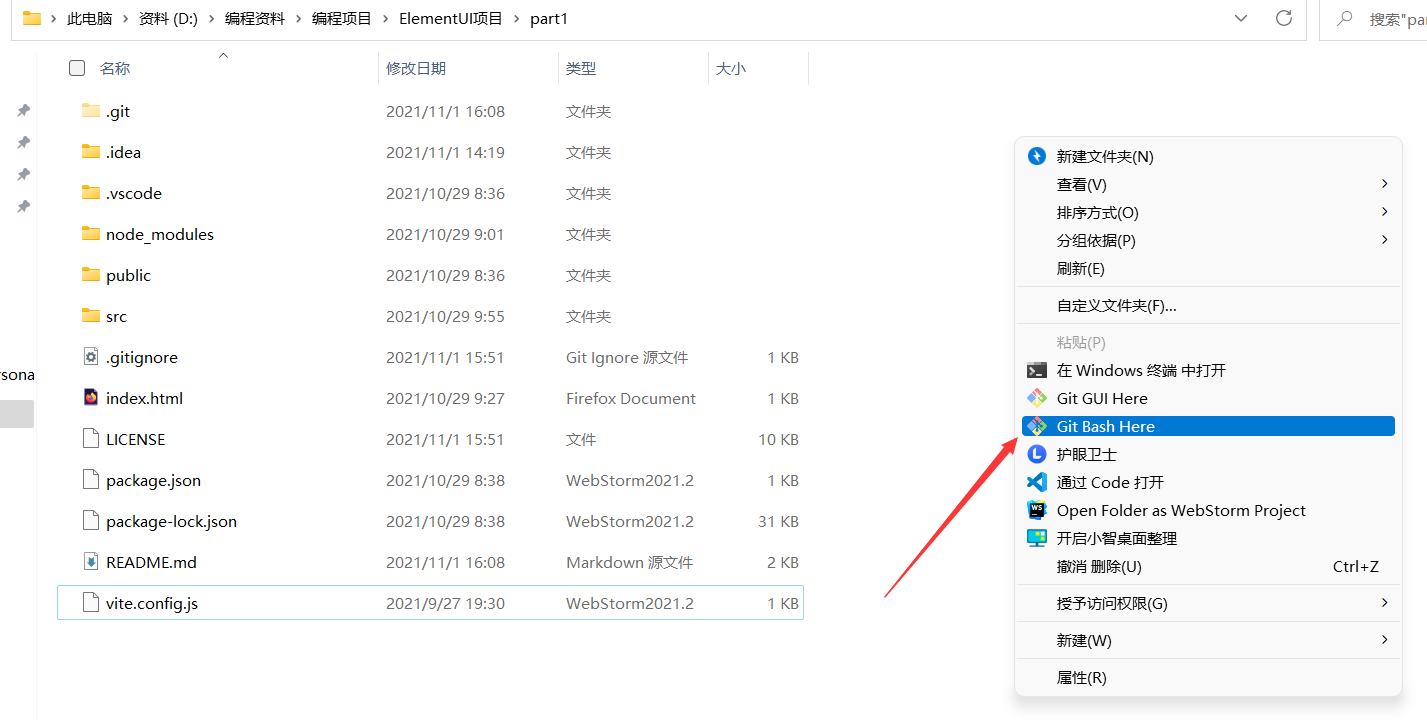This screenshot has height=720, width=1427.
Task: Expand the 分组依据(P) submenu arrow
Action: (x=1385, y=240)
